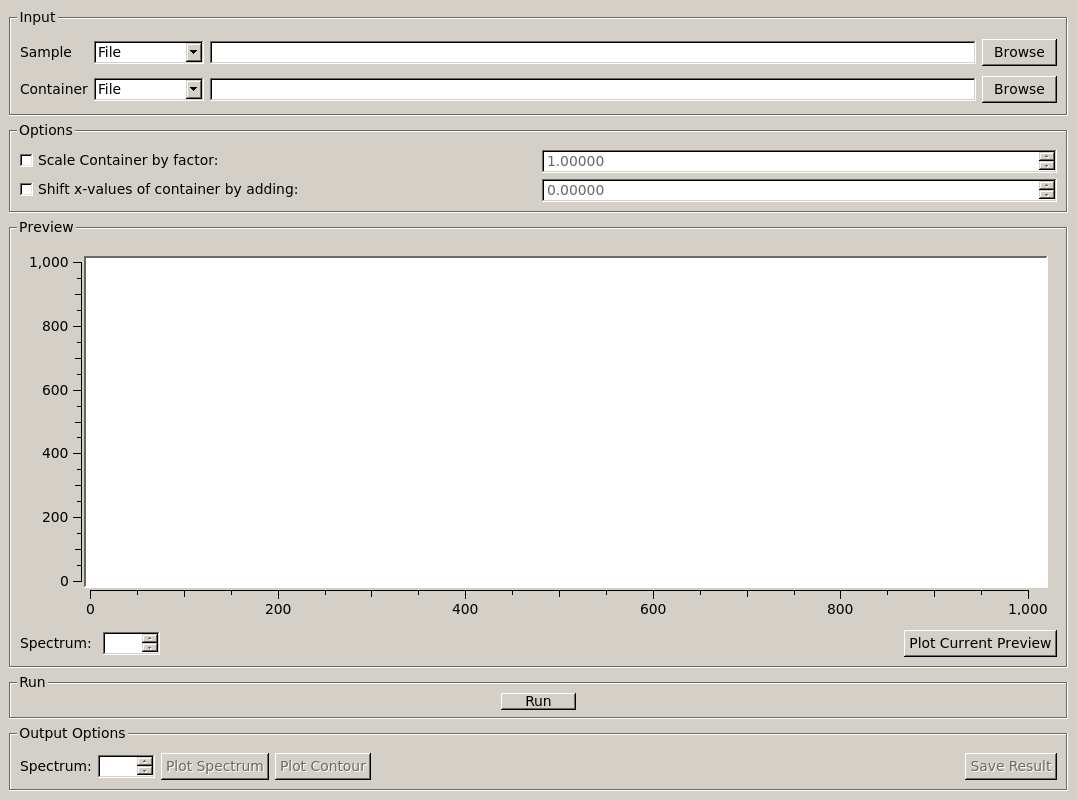Decrease the x-shift spinner value
This screenshot has width=1077, height=800.
(1046, 195)
